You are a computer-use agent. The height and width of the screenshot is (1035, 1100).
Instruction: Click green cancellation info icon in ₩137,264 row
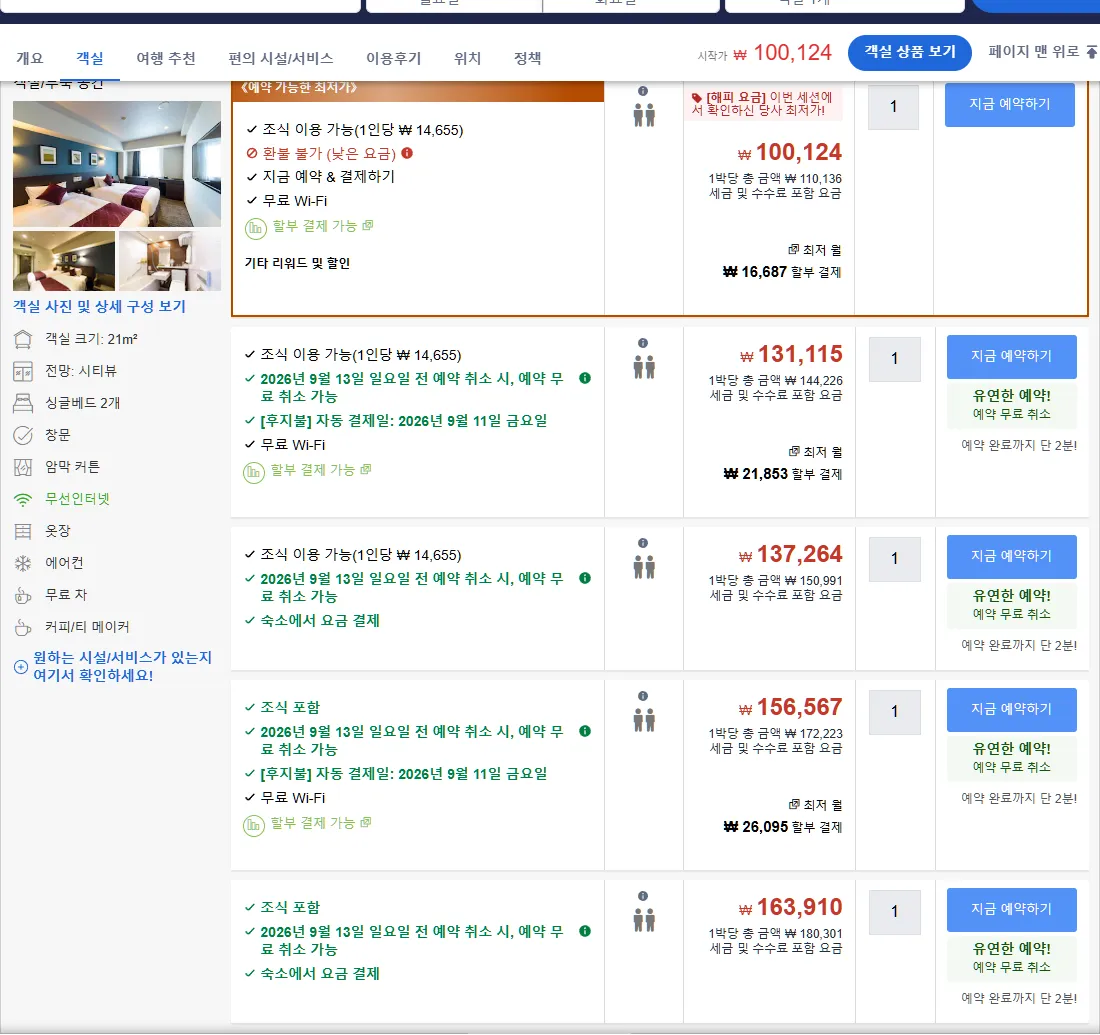pos(585,578)
